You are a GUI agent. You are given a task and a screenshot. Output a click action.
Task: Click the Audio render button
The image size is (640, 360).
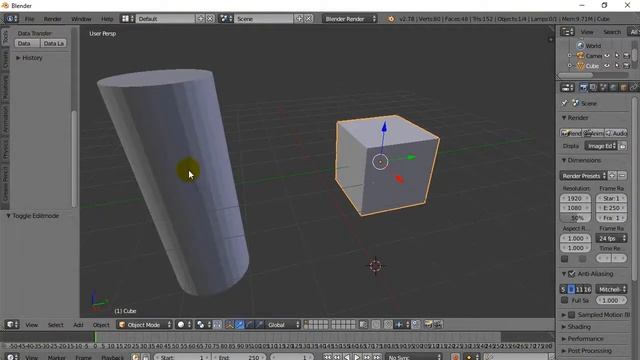click(x=616, y=133)
